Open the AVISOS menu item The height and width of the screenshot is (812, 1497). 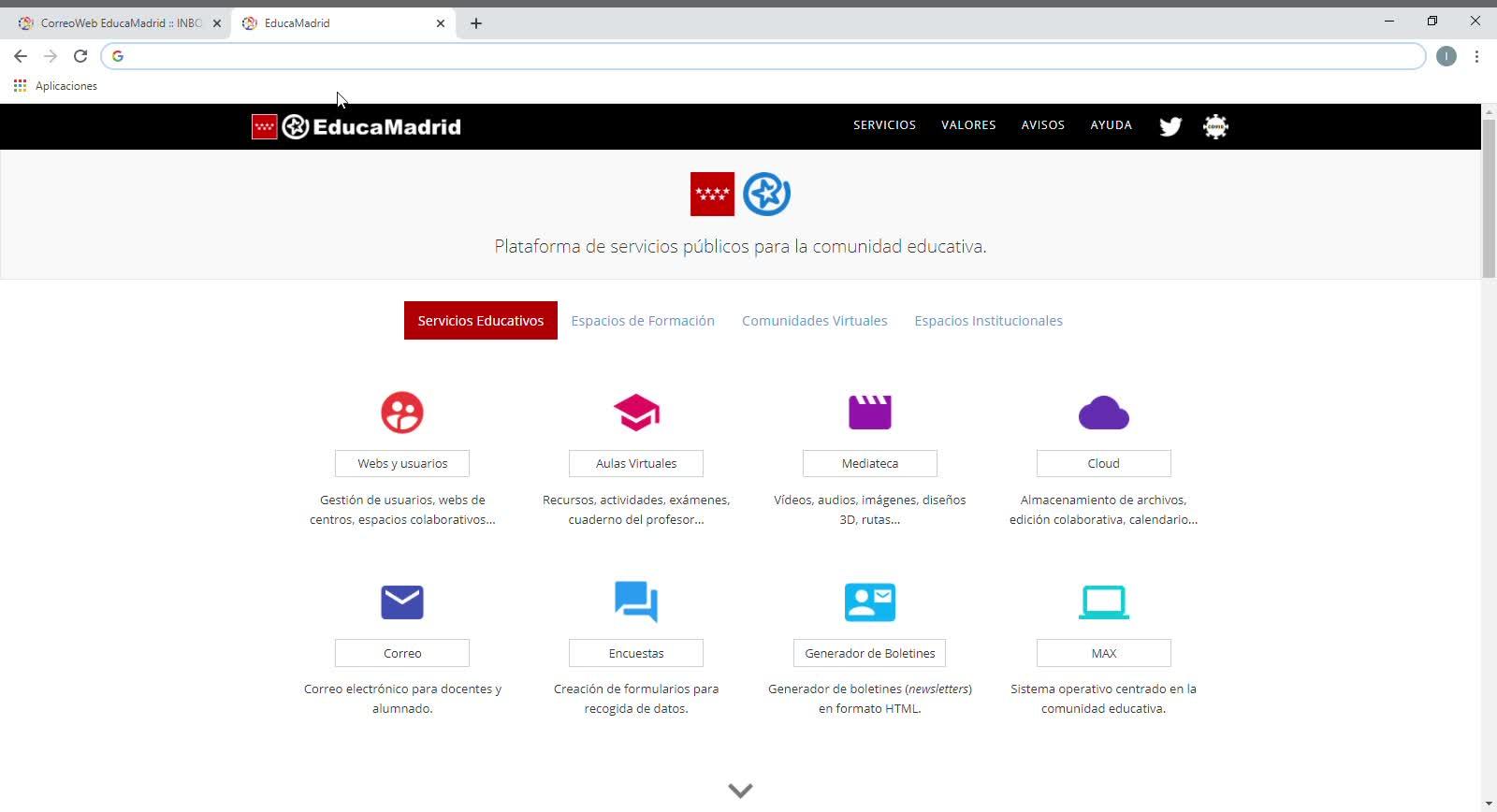click(1042, 125)
